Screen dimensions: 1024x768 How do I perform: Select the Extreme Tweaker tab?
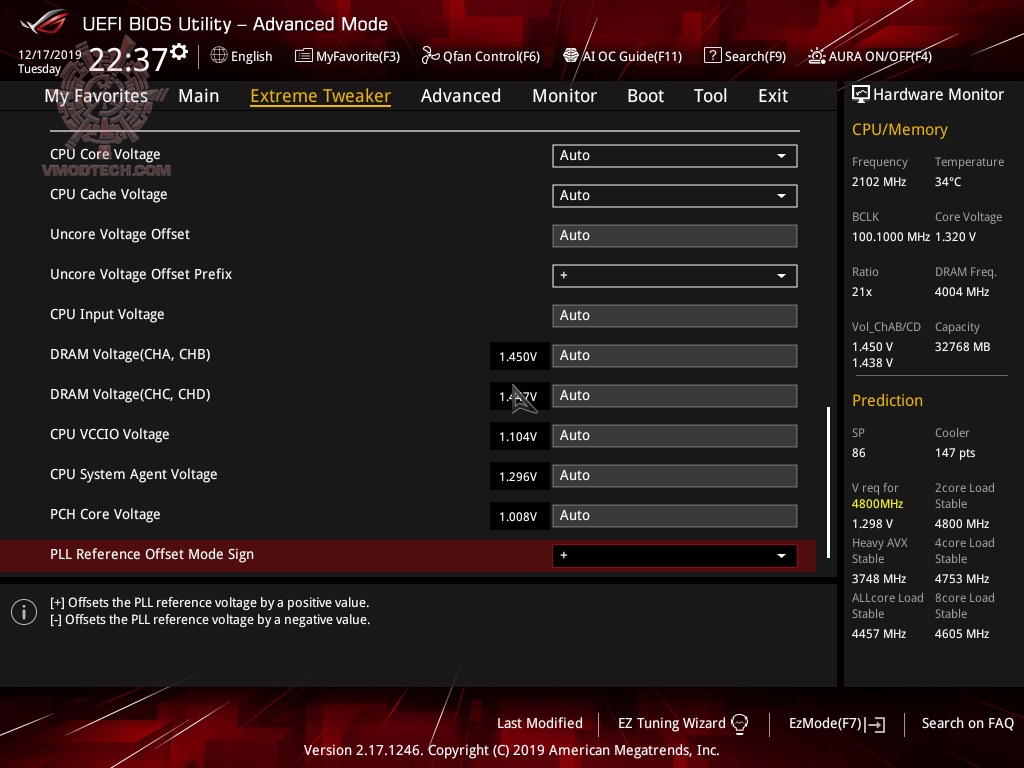[x=321, y=96]
